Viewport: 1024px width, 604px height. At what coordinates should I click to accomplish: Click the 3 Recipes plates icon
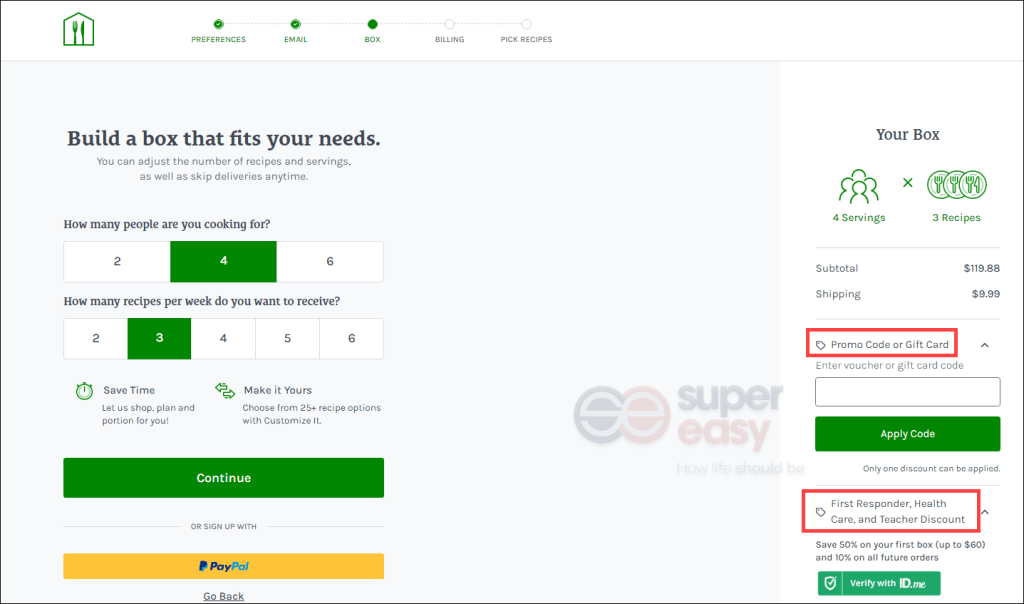pyautogui.click(x=956, y=185)
